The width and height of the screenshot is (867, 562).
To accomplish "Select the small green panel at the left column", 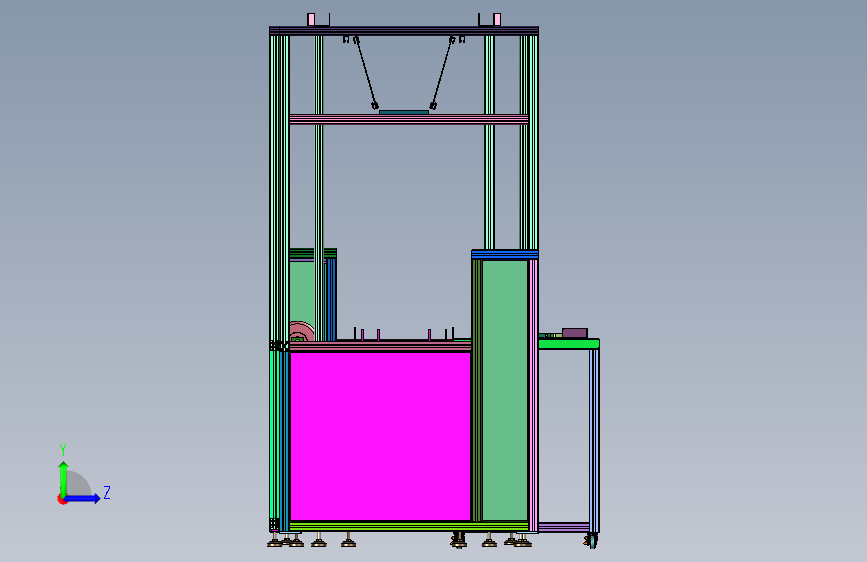I will click(x=302, y=292).
